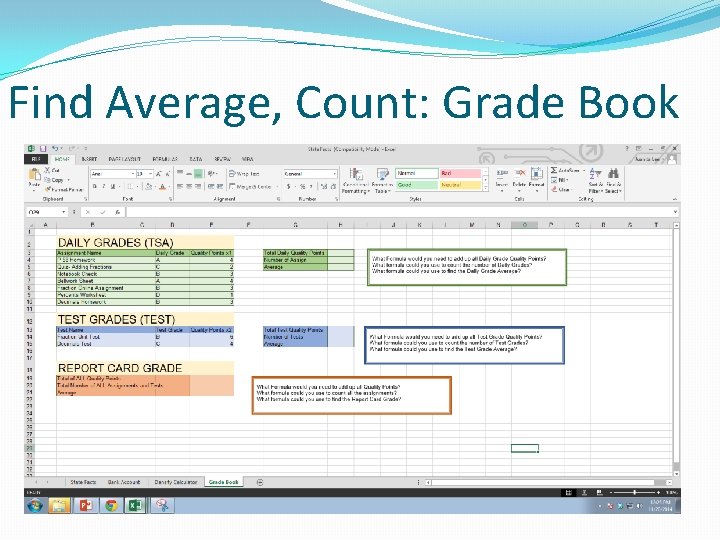Toggle Underline formatting

112,186
